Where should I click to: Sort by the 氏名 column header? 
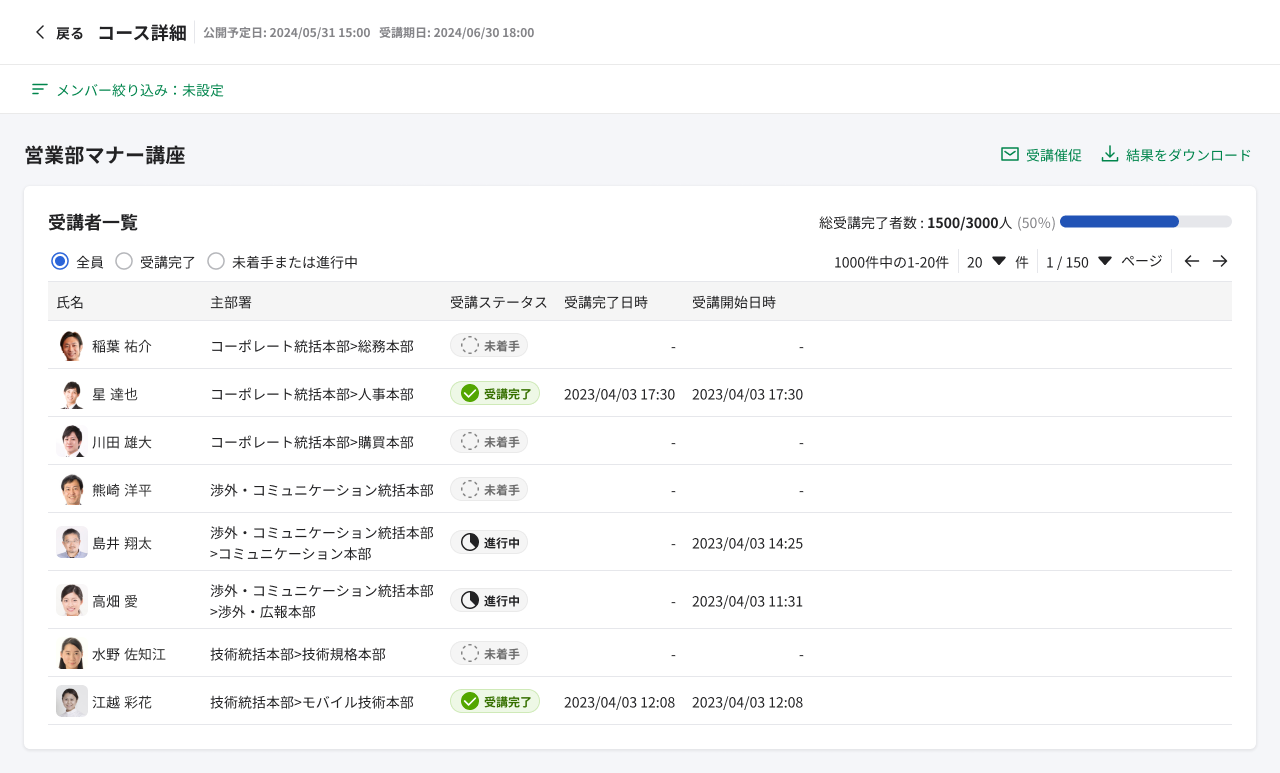point(70,302)
